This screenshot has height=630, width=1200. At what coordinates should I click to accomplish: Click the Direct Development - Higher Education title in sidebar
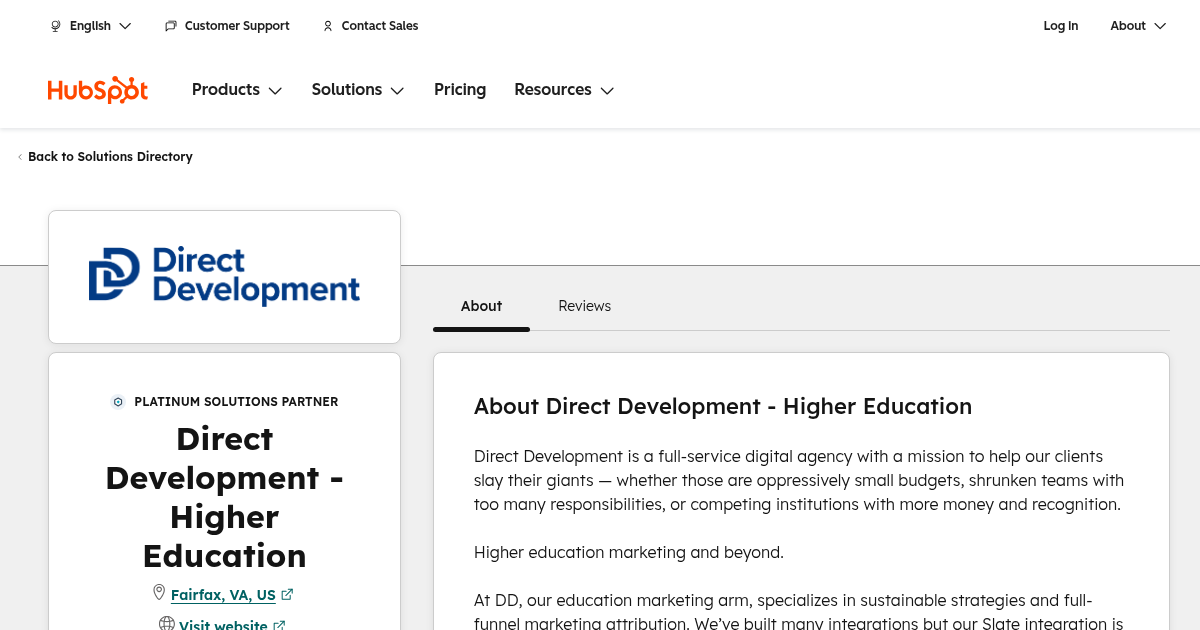pos(224,497)
